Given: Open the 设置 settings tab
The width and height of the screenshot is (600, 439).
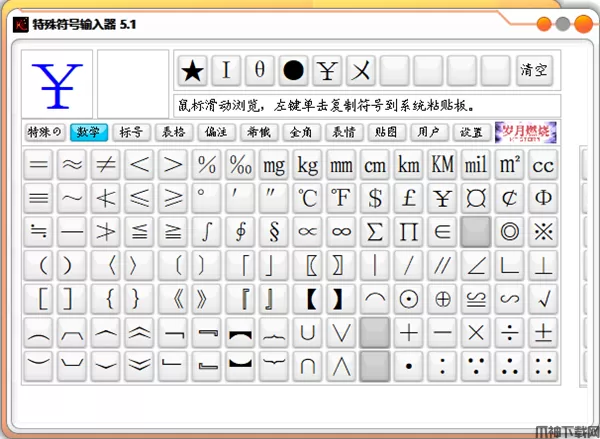Looking at the screenshot, I should (471, 132).
